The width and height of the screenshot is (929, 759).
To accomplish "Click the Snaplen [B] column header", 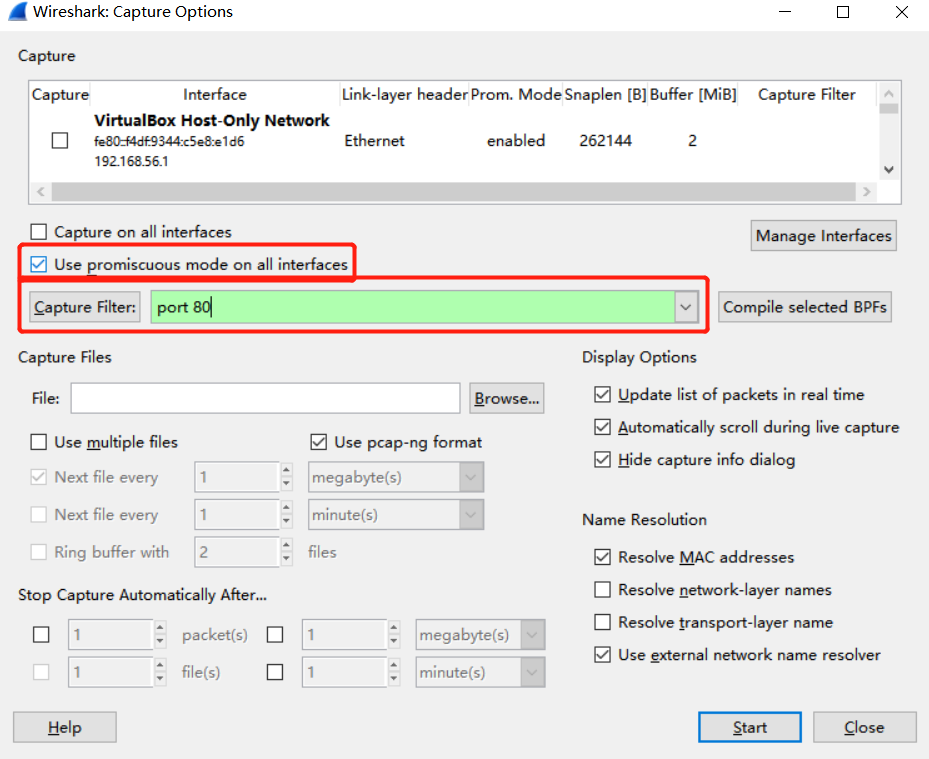I will tap(606, 94).
